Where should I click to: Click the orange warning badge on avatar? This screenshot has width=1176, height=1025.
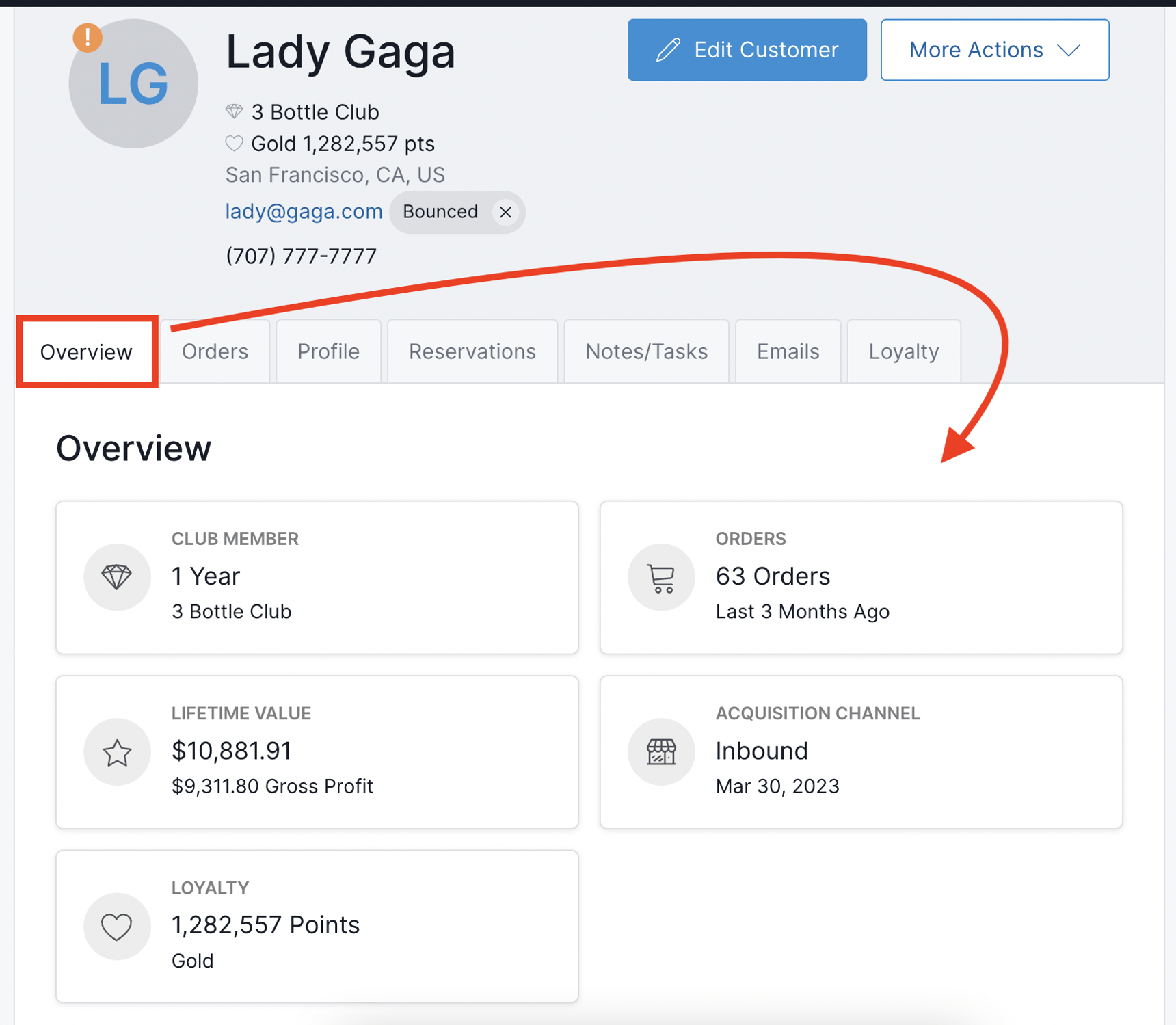(x=87, y=38)
